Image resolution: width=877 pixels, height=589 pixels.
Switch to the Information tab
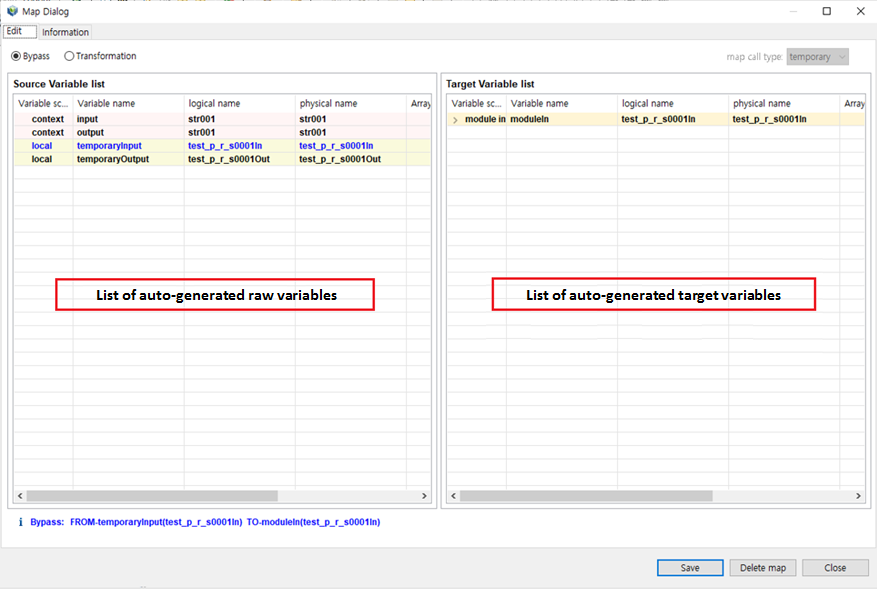64,31
